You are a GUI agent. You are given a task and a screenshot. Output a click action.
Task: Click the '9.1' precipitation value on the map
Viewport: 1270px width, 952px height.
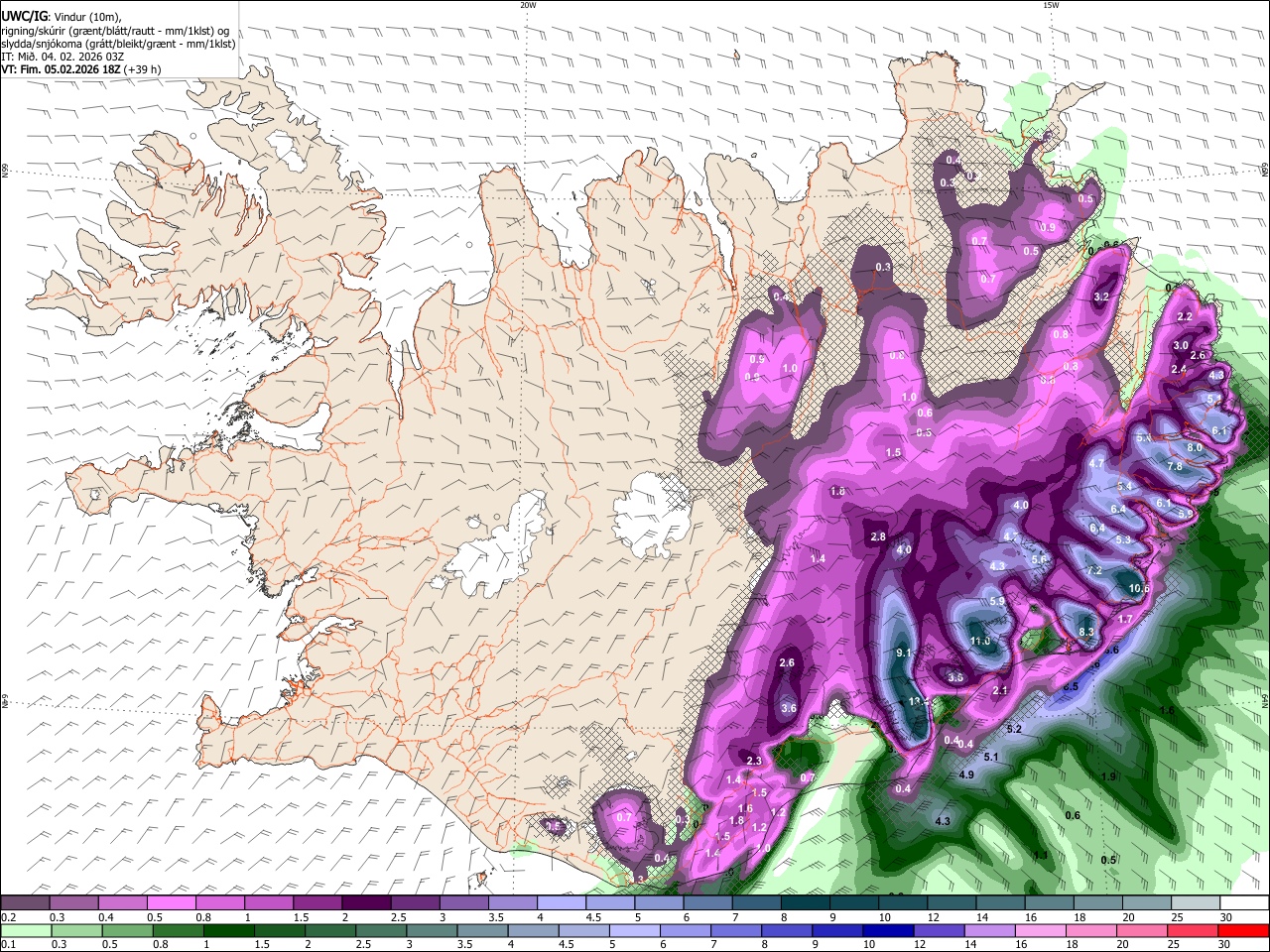904,653
